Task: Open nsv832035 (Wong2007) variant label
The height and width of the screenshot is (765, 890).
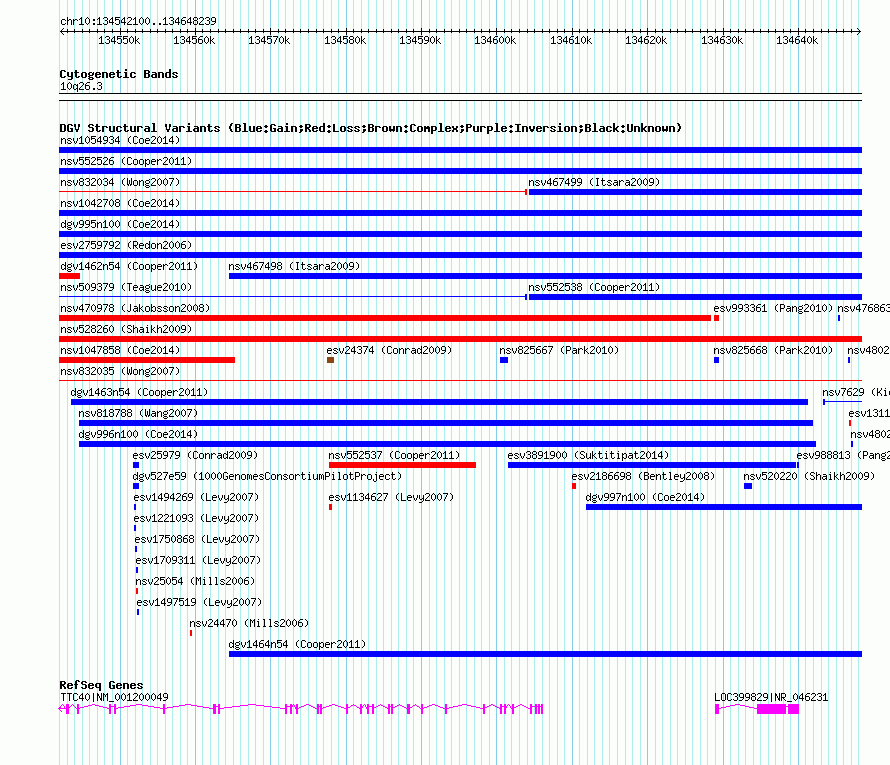Action: pyautogui.click(x=120, y=371)
